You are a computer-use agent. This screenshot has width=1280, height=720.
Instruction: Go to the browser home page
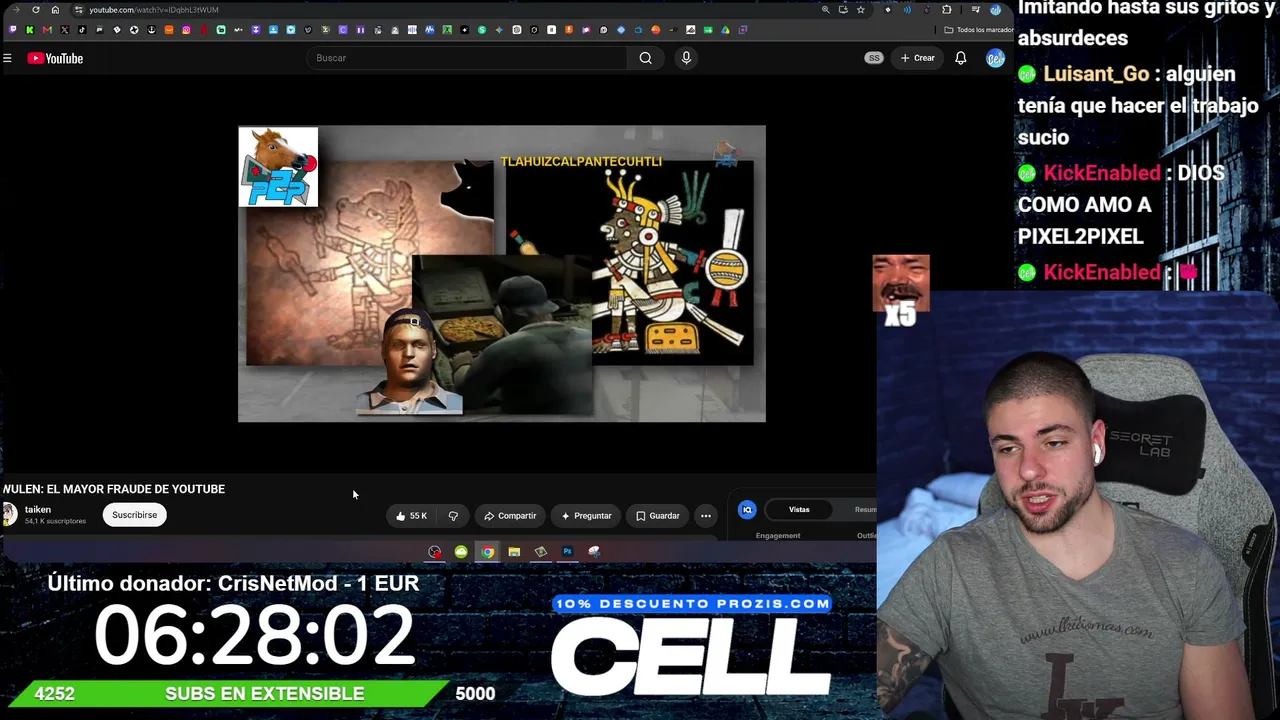pyautogui.click(x=55, y=10)
